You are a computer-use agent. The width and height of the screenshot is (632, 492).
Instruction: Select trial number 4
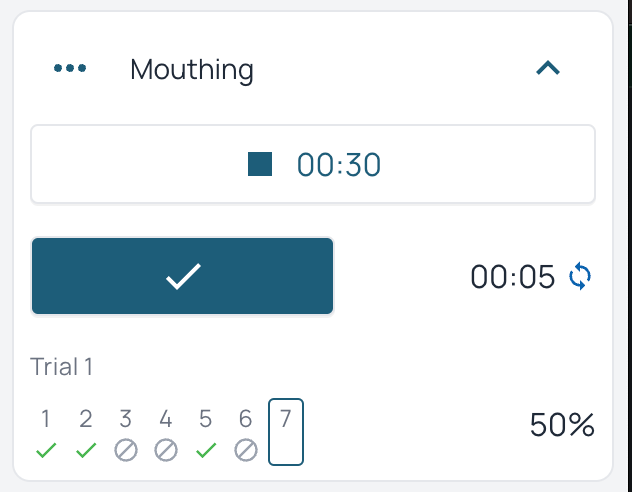pos(166,419)
